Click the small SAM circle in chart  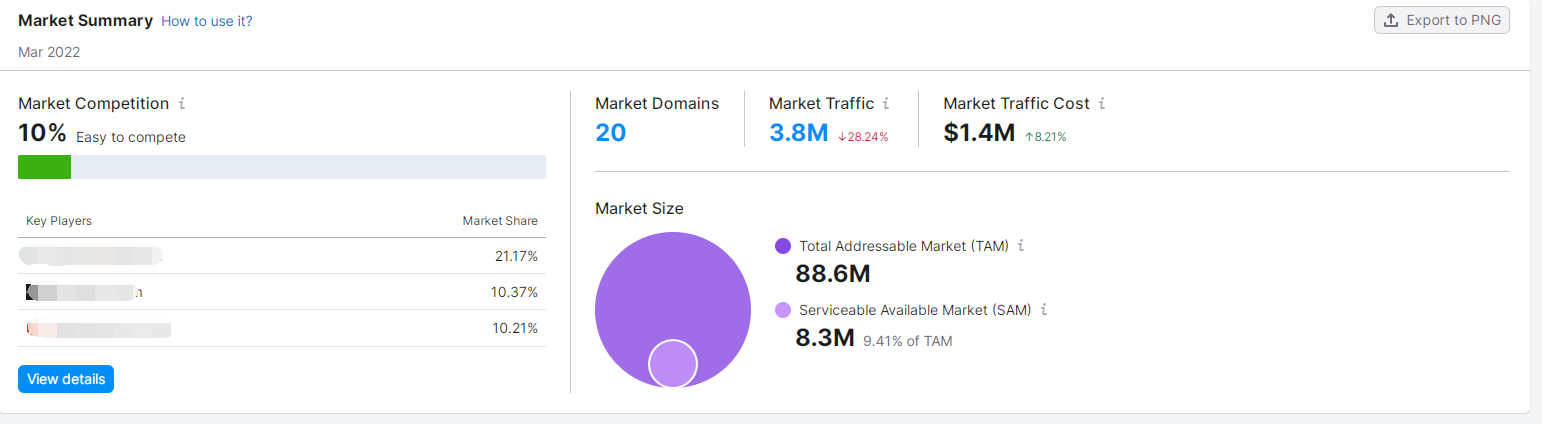pyautogui.click(x=673, y=363)
